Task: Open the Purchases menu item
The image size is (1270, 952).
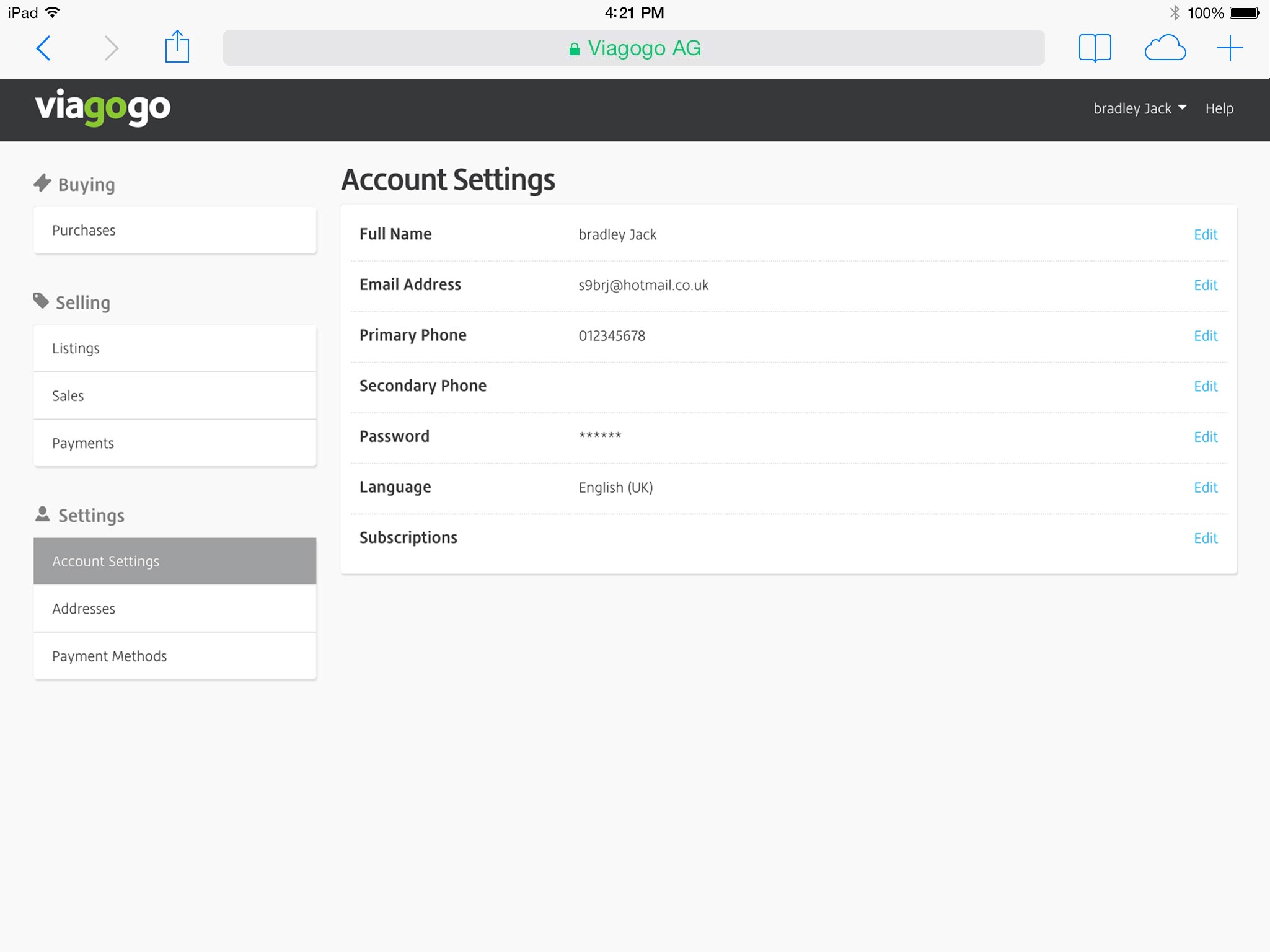Action: tap(175, 231)
